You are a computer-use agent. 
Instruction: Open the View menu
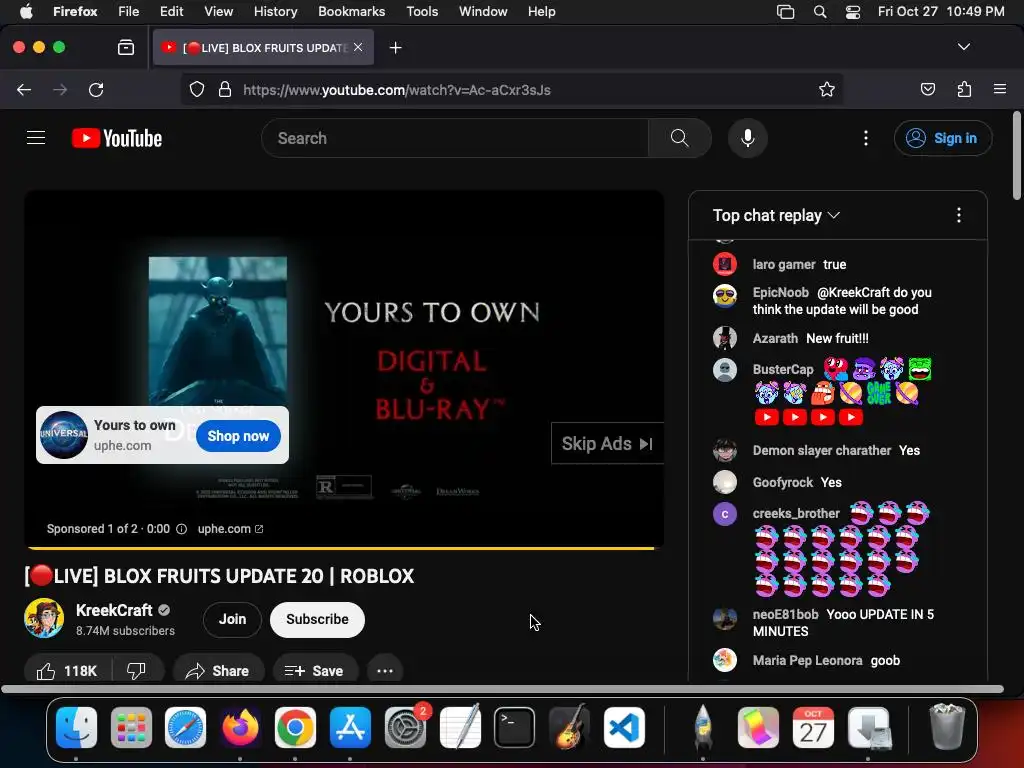218,12
